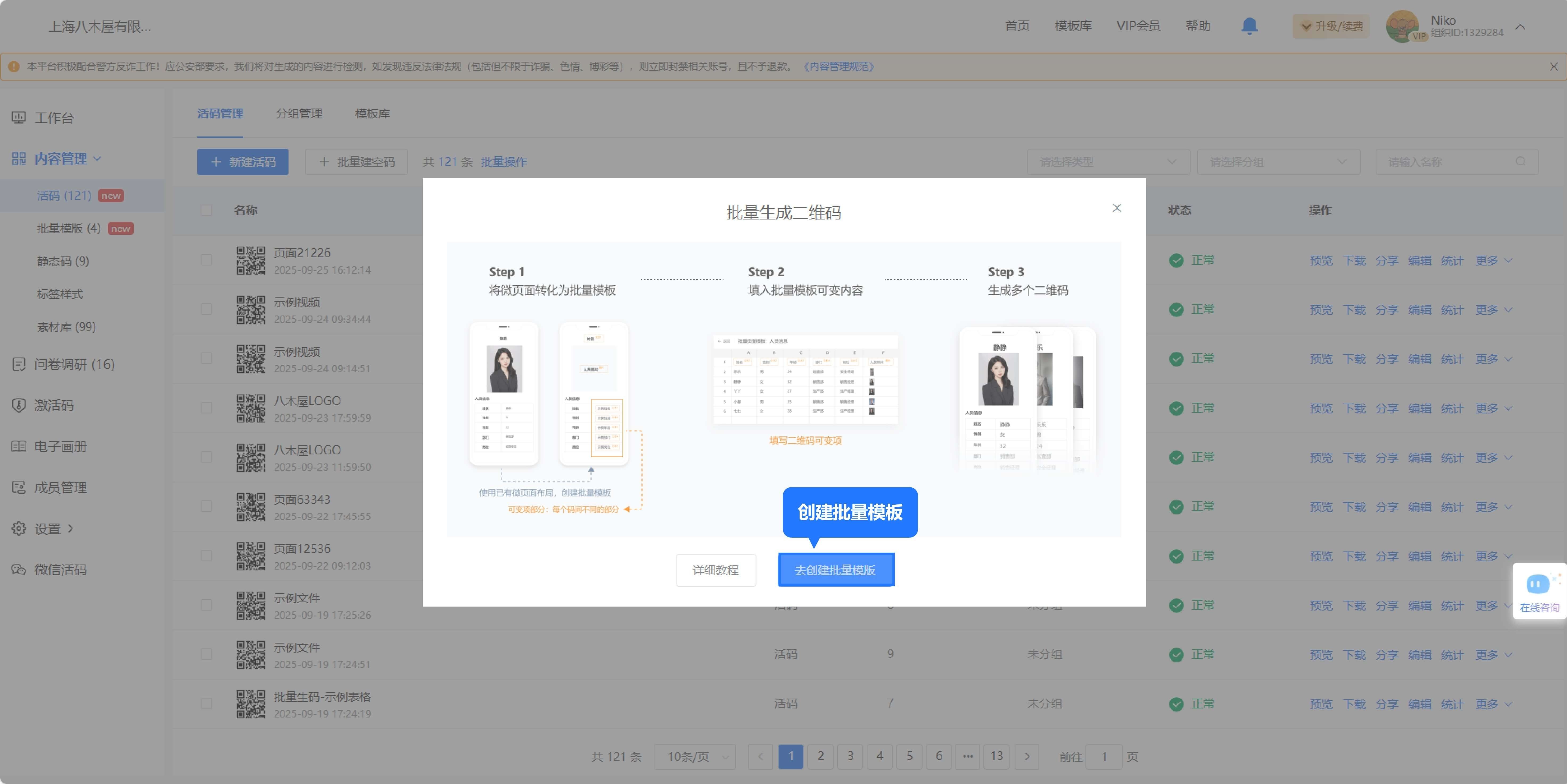Open 电子画册 in the sidebar
Viewport: 1567px width, 784px height.
tap(60, 447)
